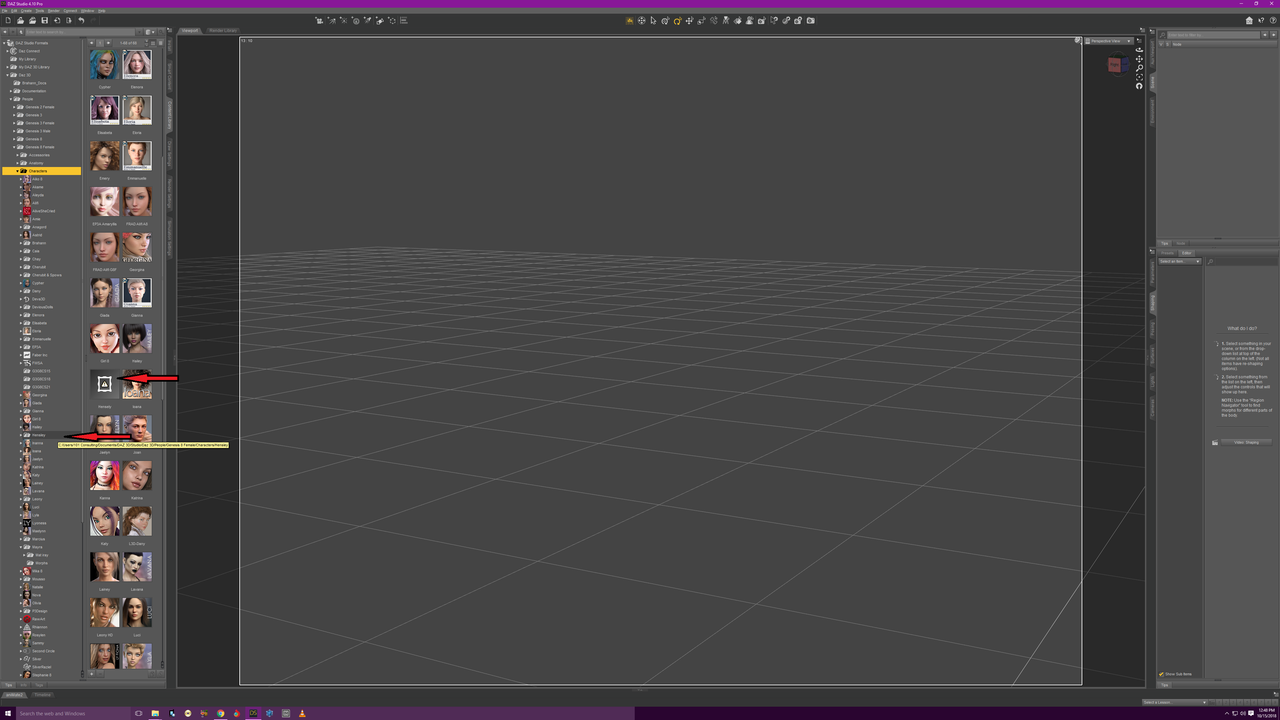Viewport: 1280px width, 720px height.
Task: Open VLC from the taskbar
Action: pos(302,713)
